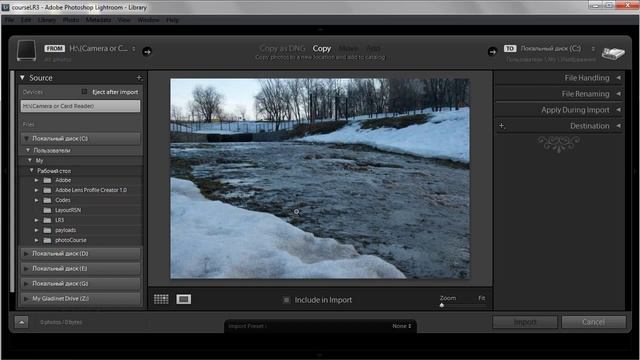Collapse the Source panel
The image size is (640, 360).
click(x=22, y=78)
